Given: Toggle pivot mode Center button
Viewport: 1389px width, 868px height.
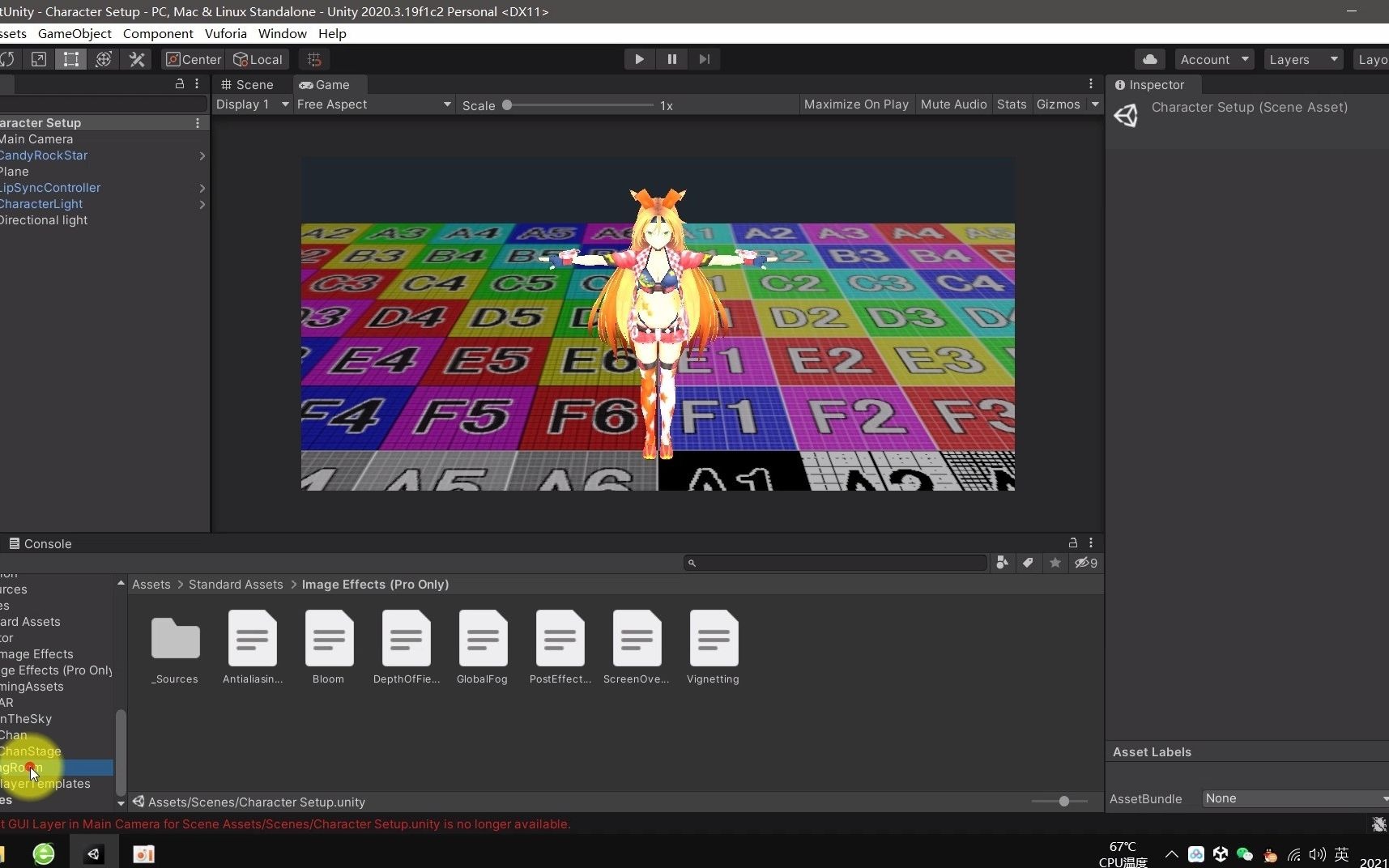Looking at the screenshot, I should point(194,59).
